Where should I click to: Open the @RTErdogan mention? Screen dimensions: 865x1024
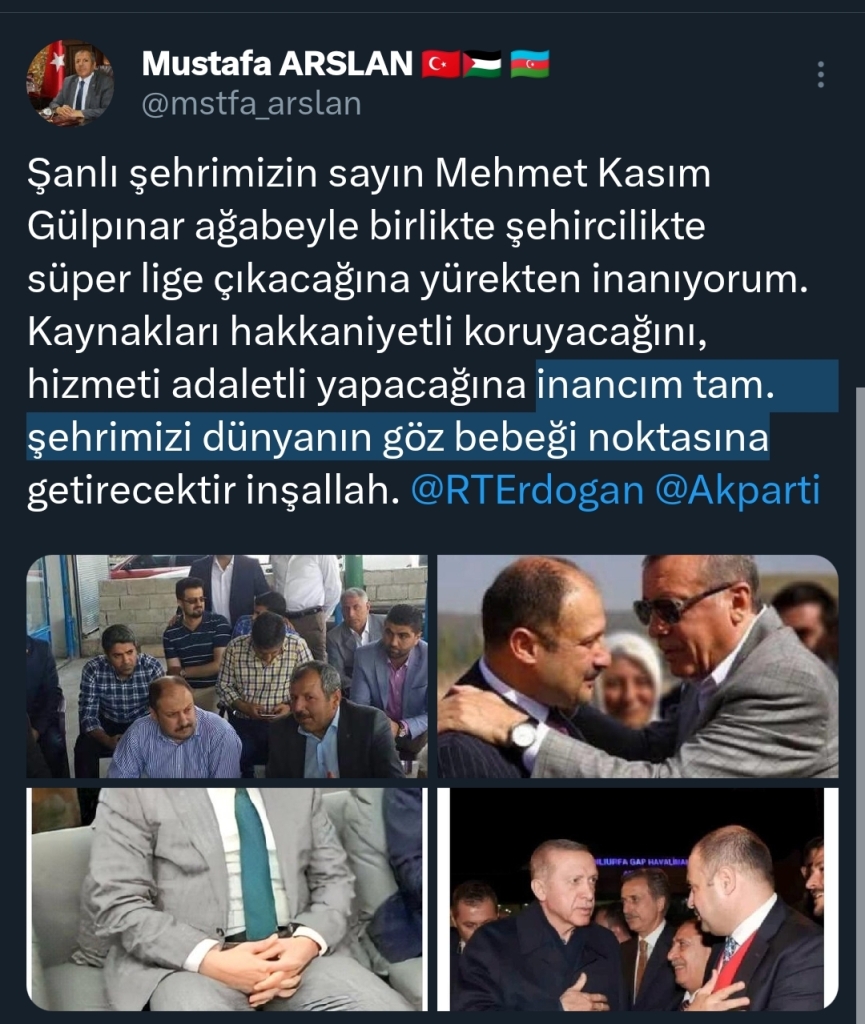tap(527, 490)
